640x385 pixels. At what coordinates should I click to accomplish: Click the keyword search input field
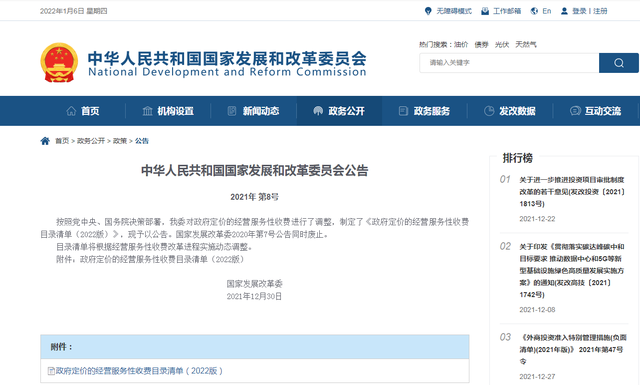coord(509,63)
